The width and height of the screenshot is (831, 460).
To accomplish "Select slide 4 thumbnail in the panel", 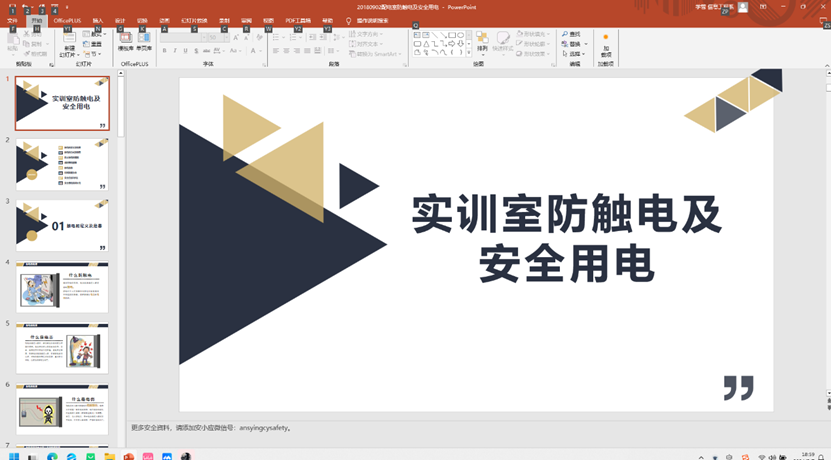I will pyautogui.click(x=62, y=290).
